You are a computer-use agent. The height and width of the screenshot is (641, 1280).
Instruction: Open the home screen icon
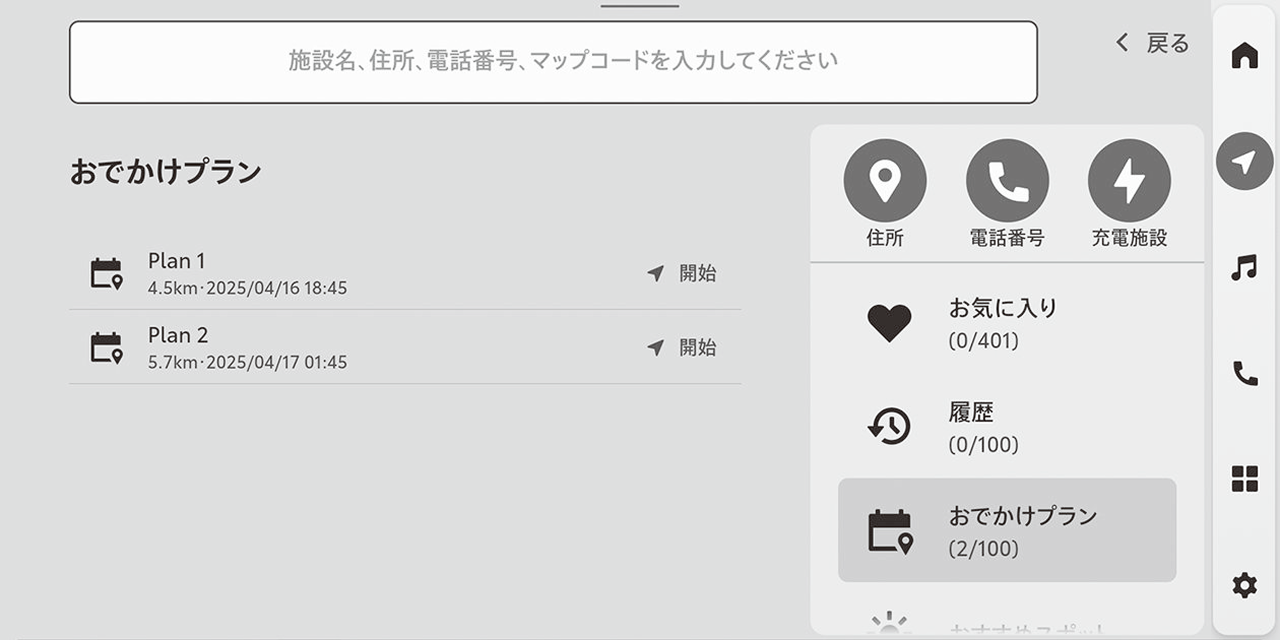pos(1244,56)
